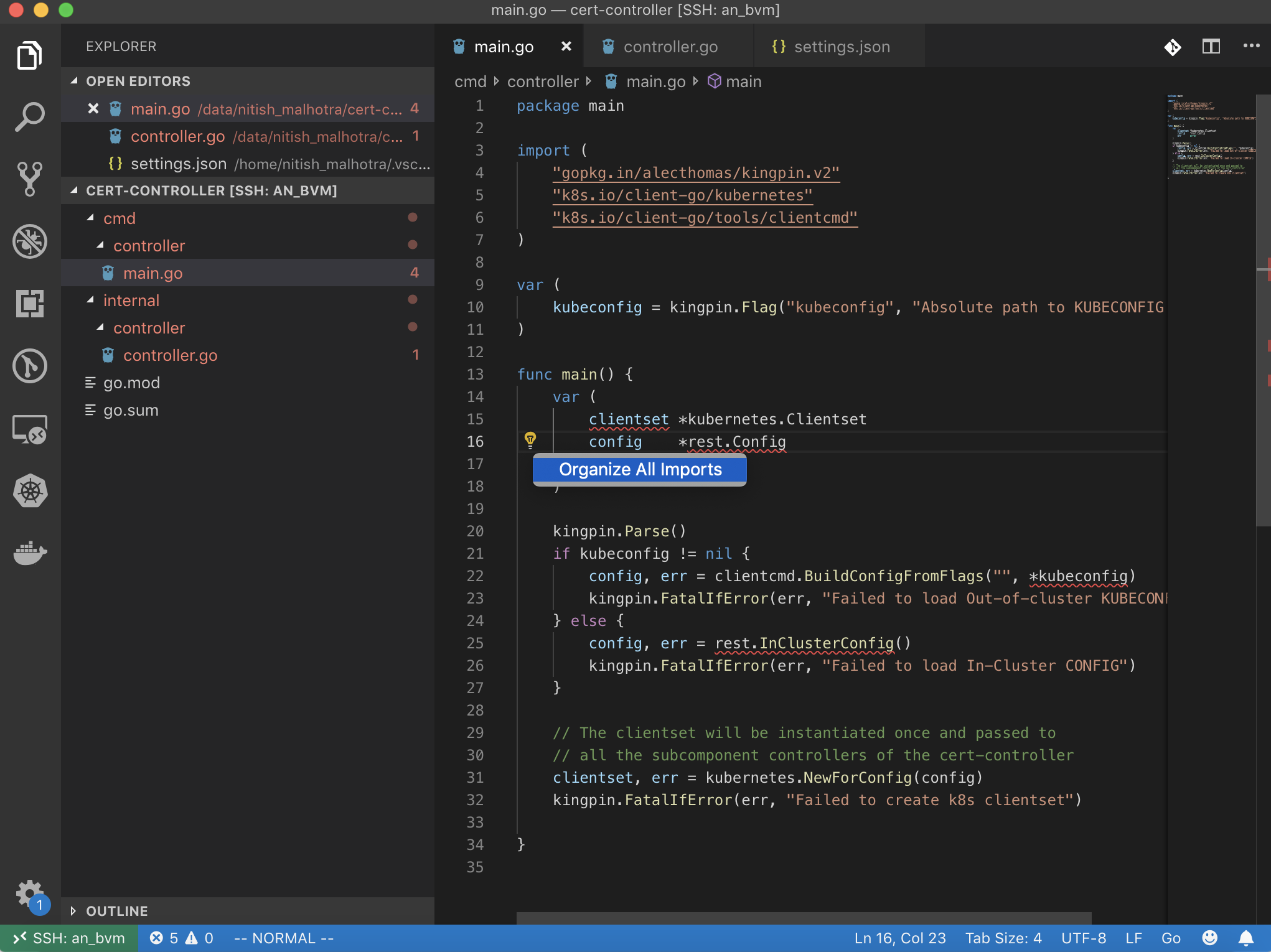Click the feedback smiley icon
This screenshot has width=1271, height=952.
coord(1209,938)
